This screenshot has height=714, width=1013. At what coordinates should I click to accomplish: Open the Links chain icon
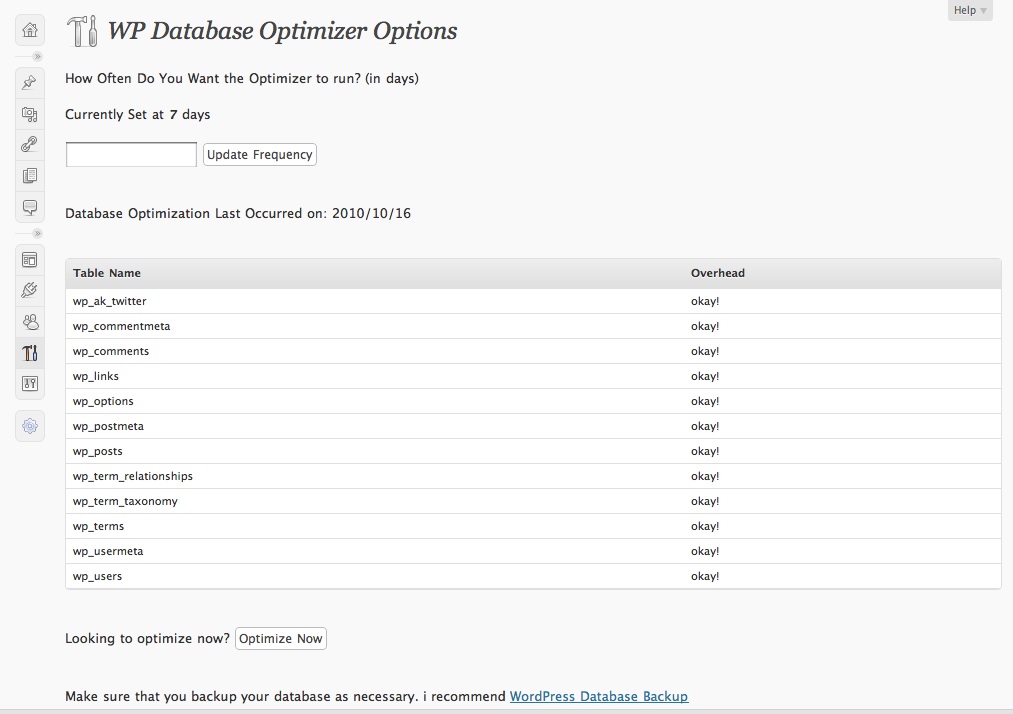pos(30,145)
